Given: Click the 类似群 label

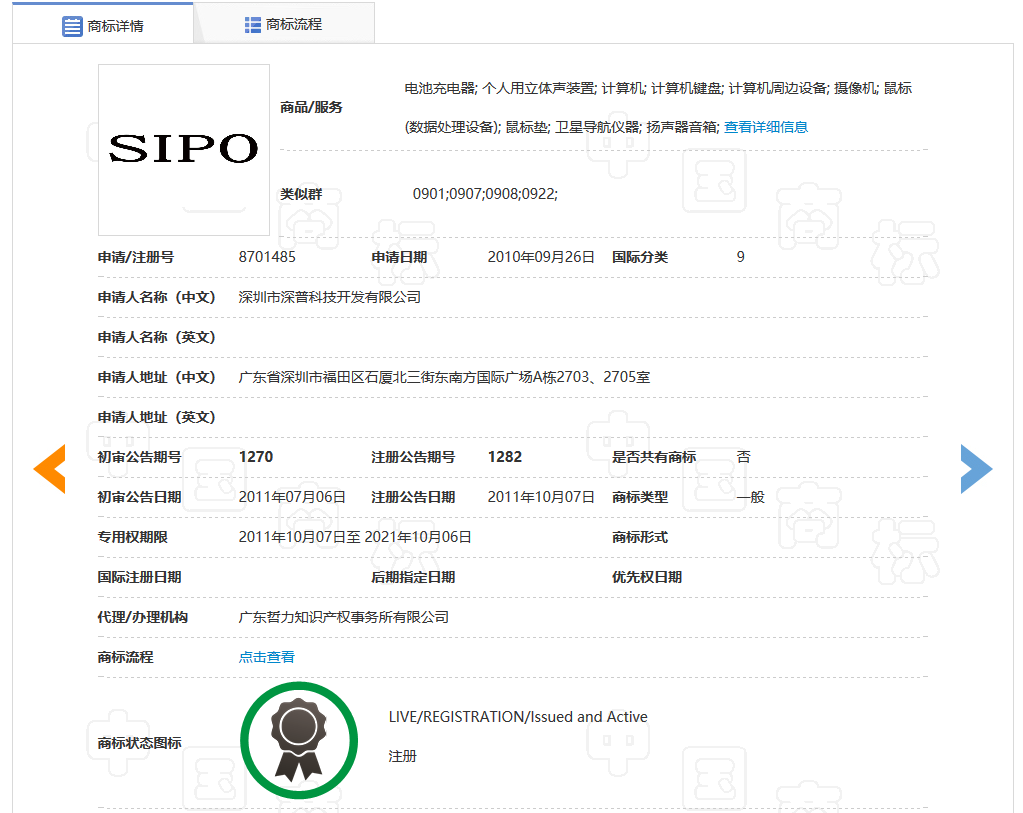Looking at the screenshot, I should 301,194.
